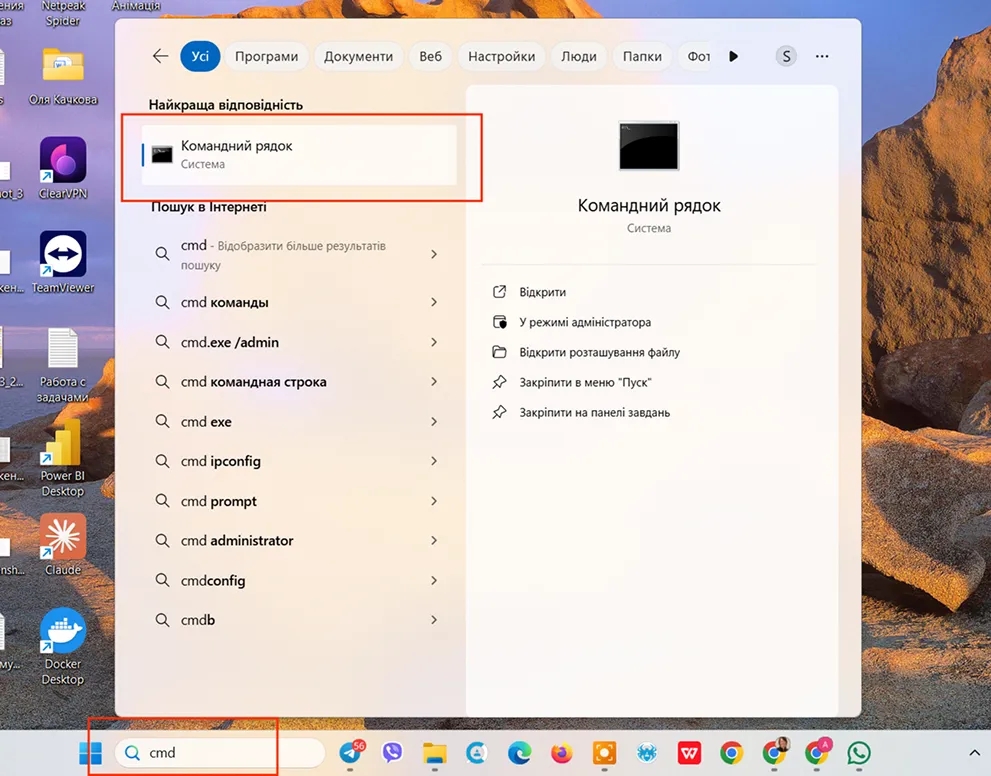Click the taskbar search field containing cmd

pyautogui.click(x=219, y=753)
